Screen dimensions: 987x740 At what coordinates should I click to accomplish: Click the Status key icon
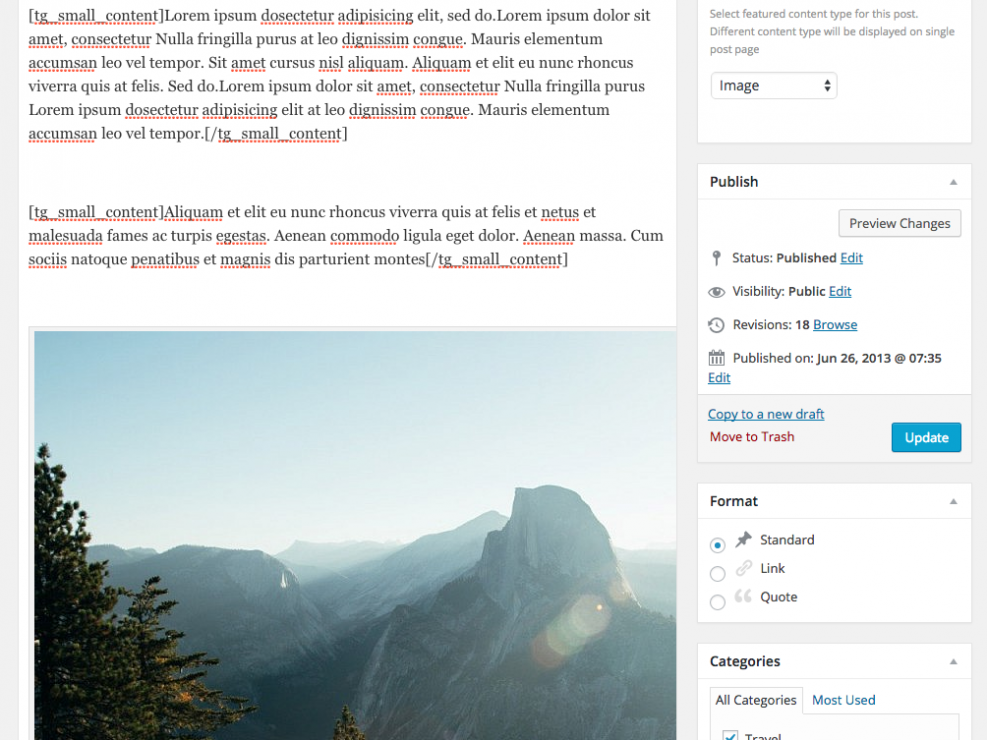point(716,258)
